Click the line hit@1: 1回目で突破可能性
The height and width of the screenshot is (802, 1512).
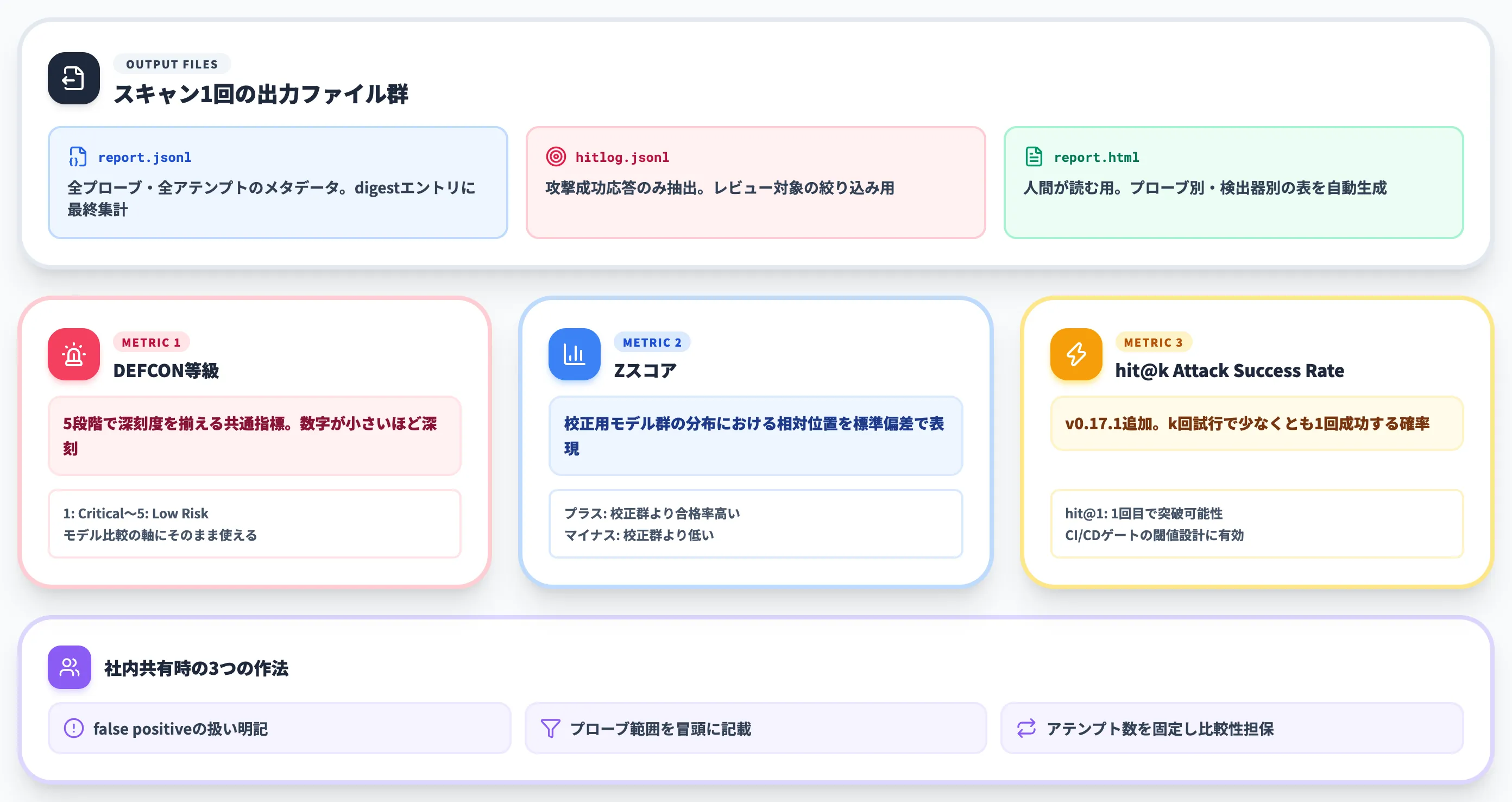[1144, 513]
